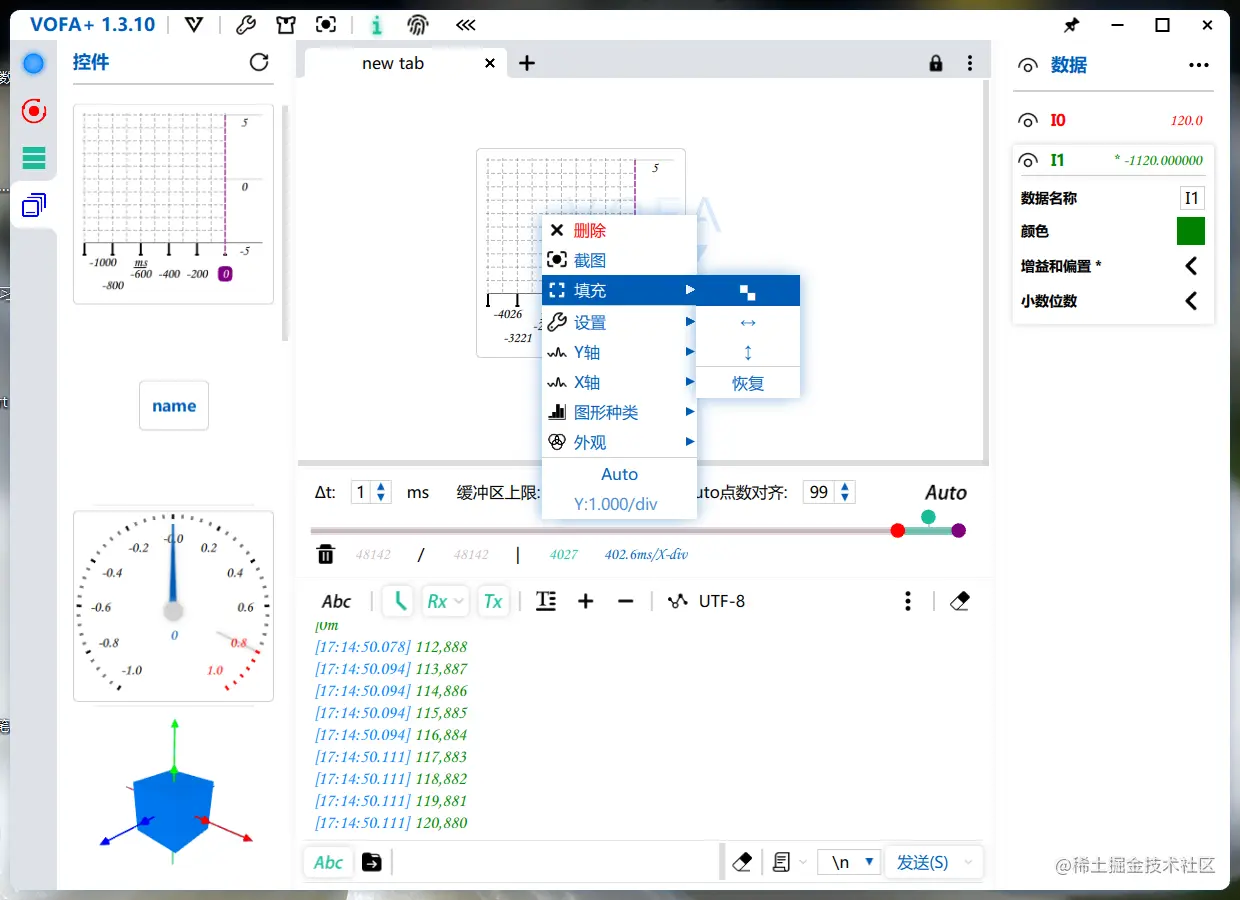Clear buffer using the trash can icon
This screenshot has width=1240, height=900.
pyautogui.click(x=325, y=553)
